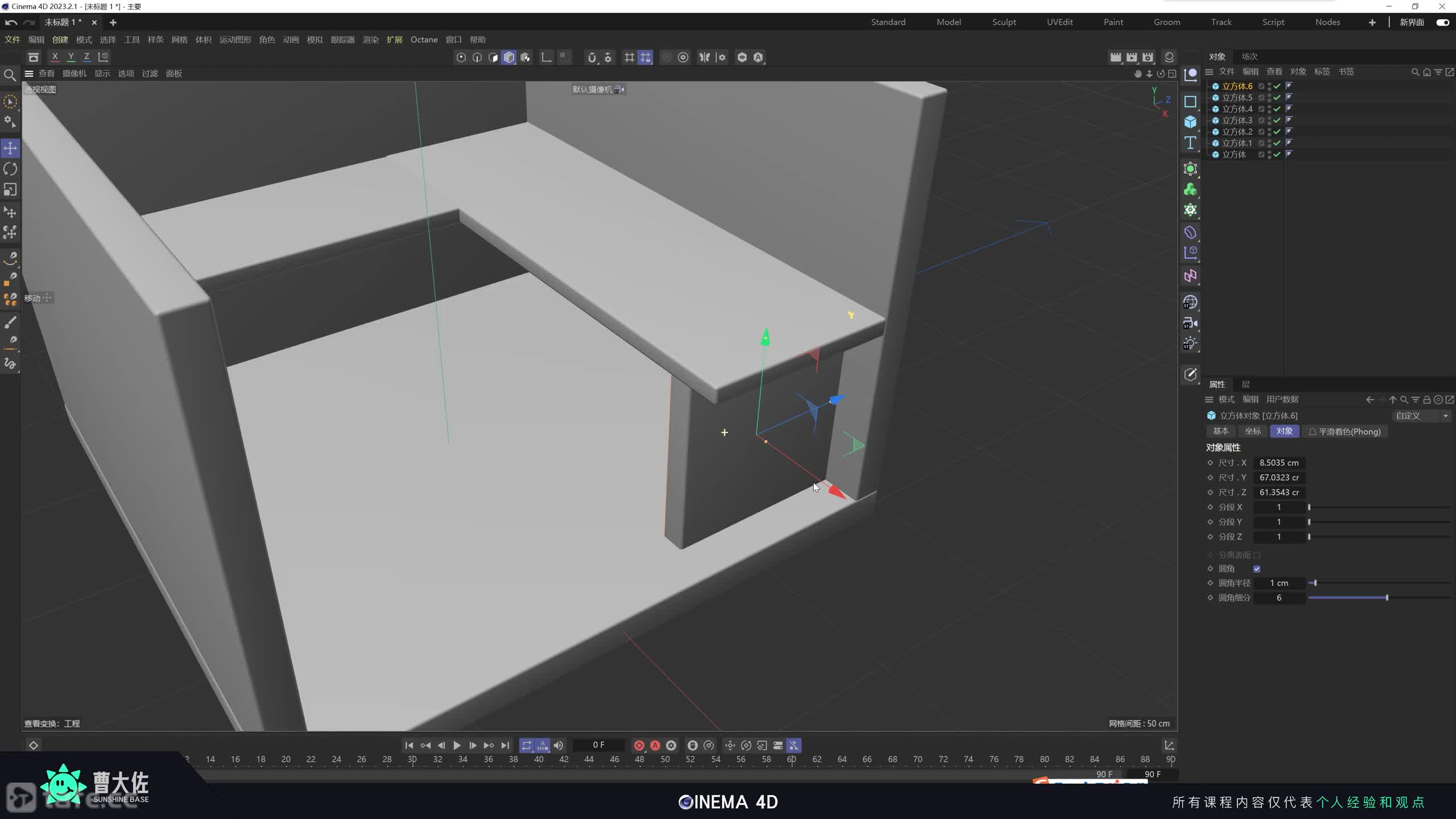Screen dimensions: 1456x819
Task: Open the 运动图形 menu
Action: click(235, 40)
